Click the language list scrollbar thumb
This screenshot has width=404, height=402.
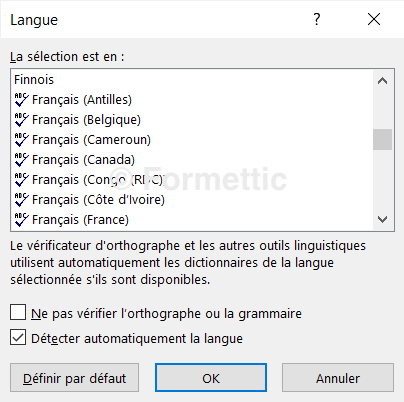pos(382,139)
